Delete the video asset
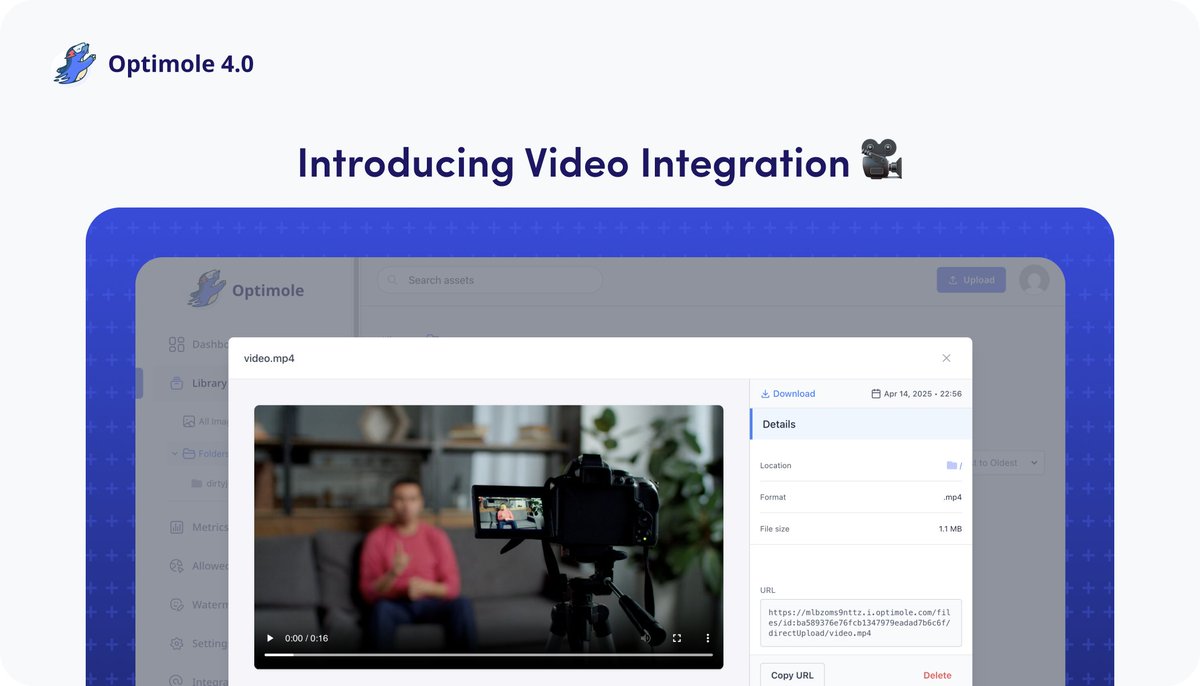The image size is (1200, 686). point(937,675)
